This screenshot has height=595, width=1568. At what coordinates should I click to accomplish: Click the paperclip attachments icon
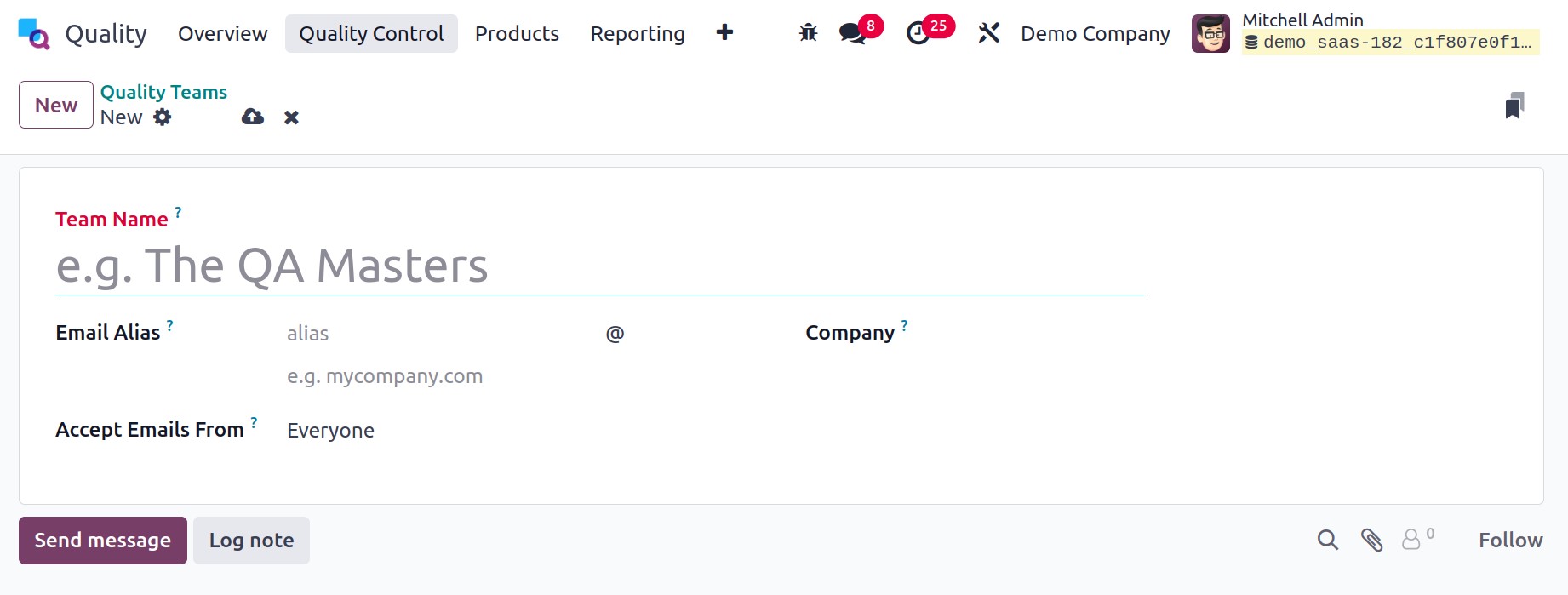pyautogui.click(x=1371, y=540)
